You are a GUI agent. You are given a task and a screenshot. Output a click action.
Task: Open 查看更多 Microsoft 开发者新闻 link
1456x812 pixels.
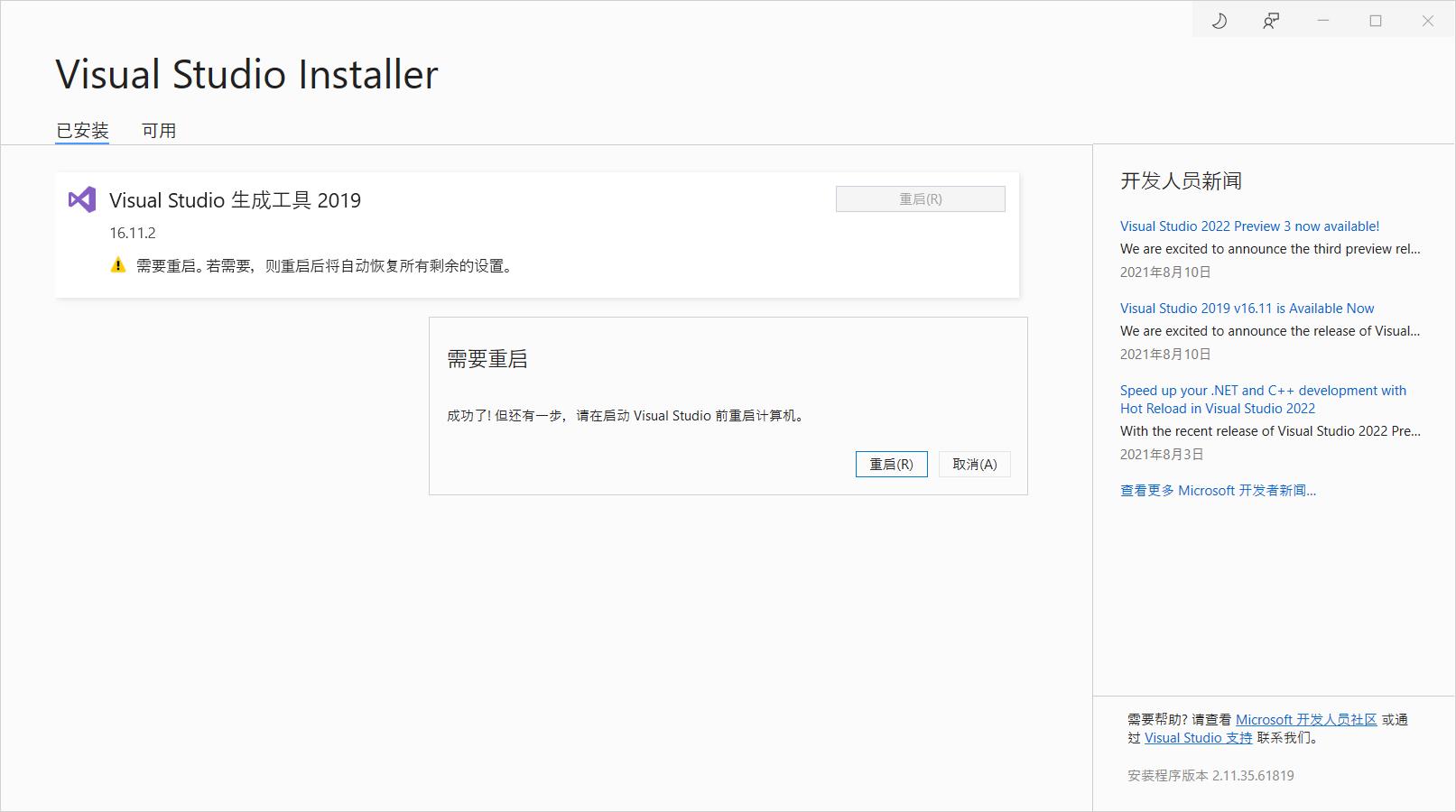(1218, 490)
